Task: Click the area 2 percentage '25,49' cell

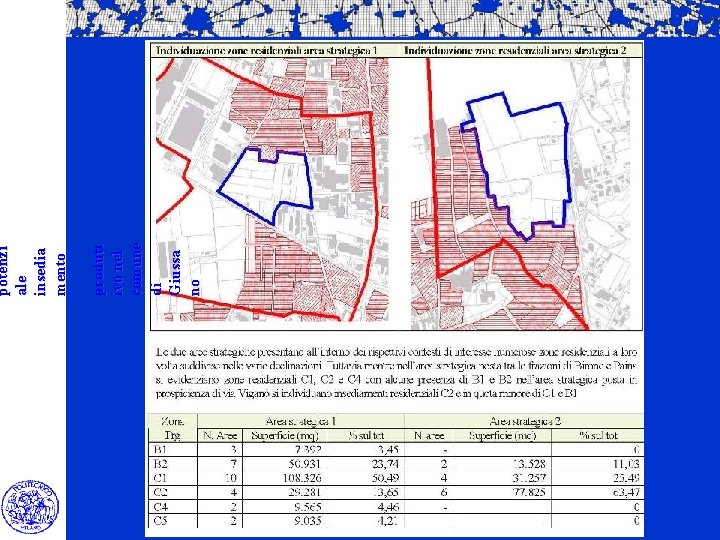Action: [626, 478]
